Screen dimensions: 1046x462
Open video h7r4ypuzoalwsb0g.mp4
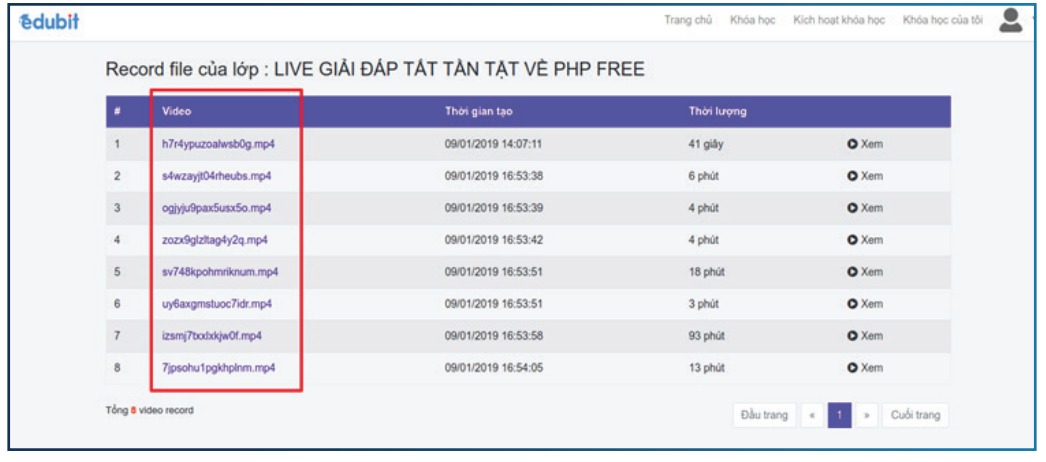(x=218, y=144)
